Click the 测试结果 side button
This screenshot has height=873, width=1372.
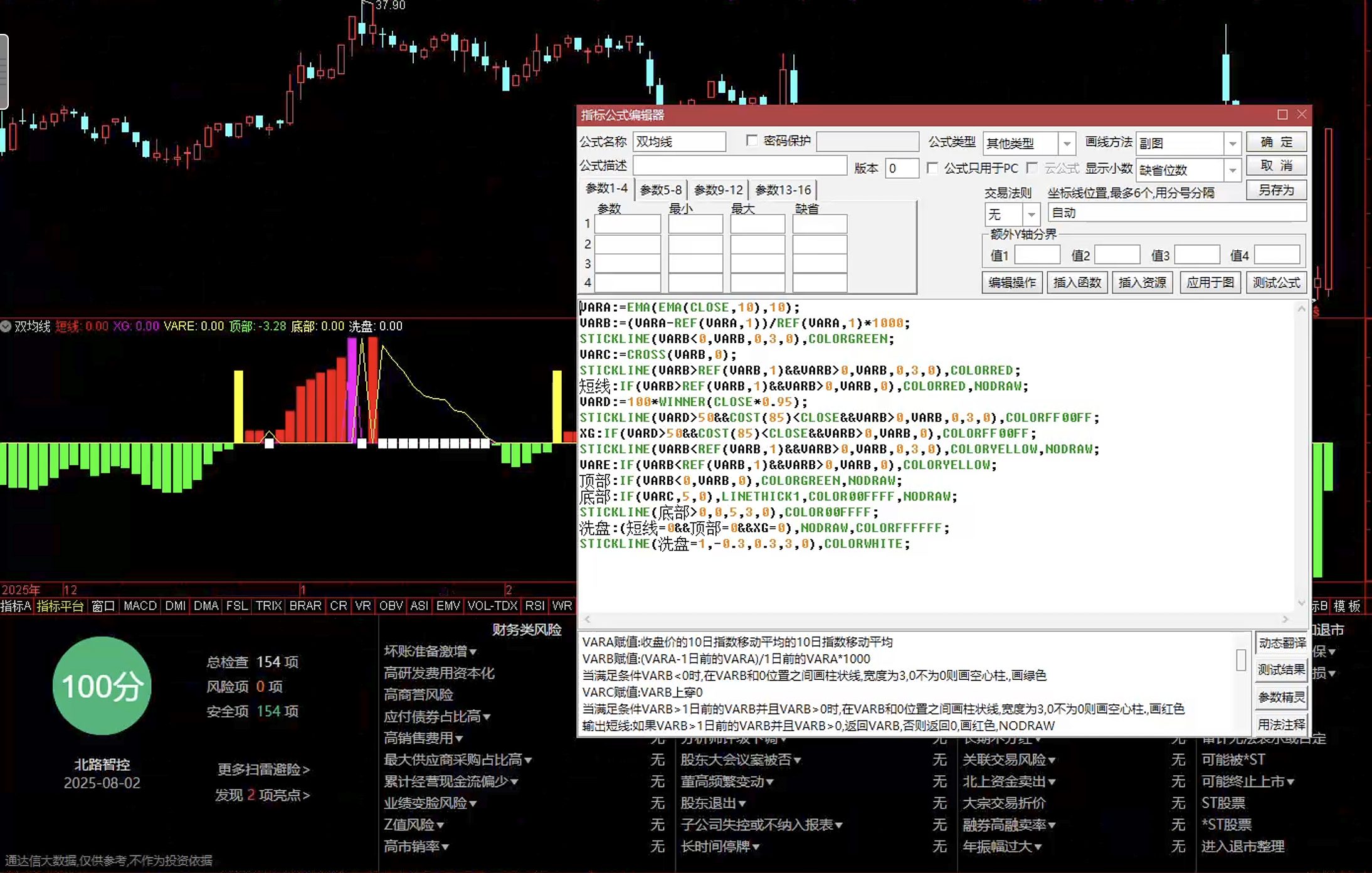[1281, 670]
